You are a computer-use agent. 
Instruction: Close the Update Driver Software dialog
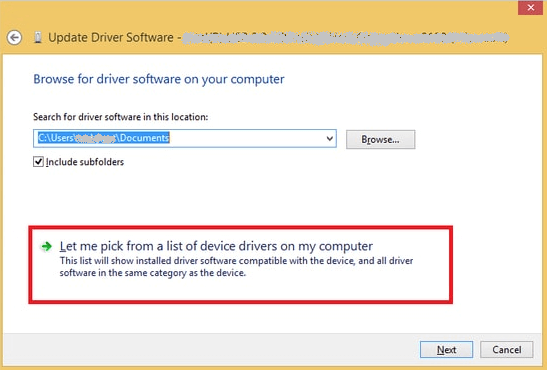coord(530,8)
